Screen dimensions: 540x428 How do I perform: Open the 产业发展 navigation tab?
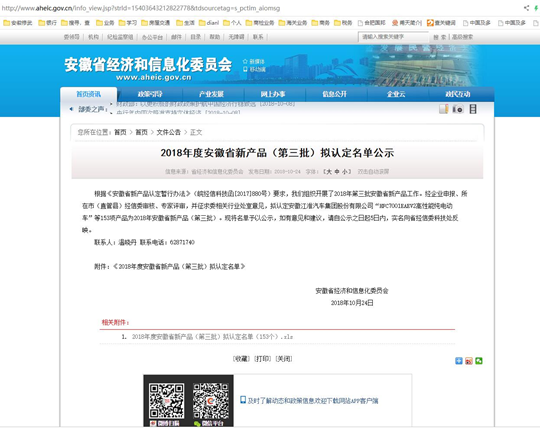[x=211, y=94]
